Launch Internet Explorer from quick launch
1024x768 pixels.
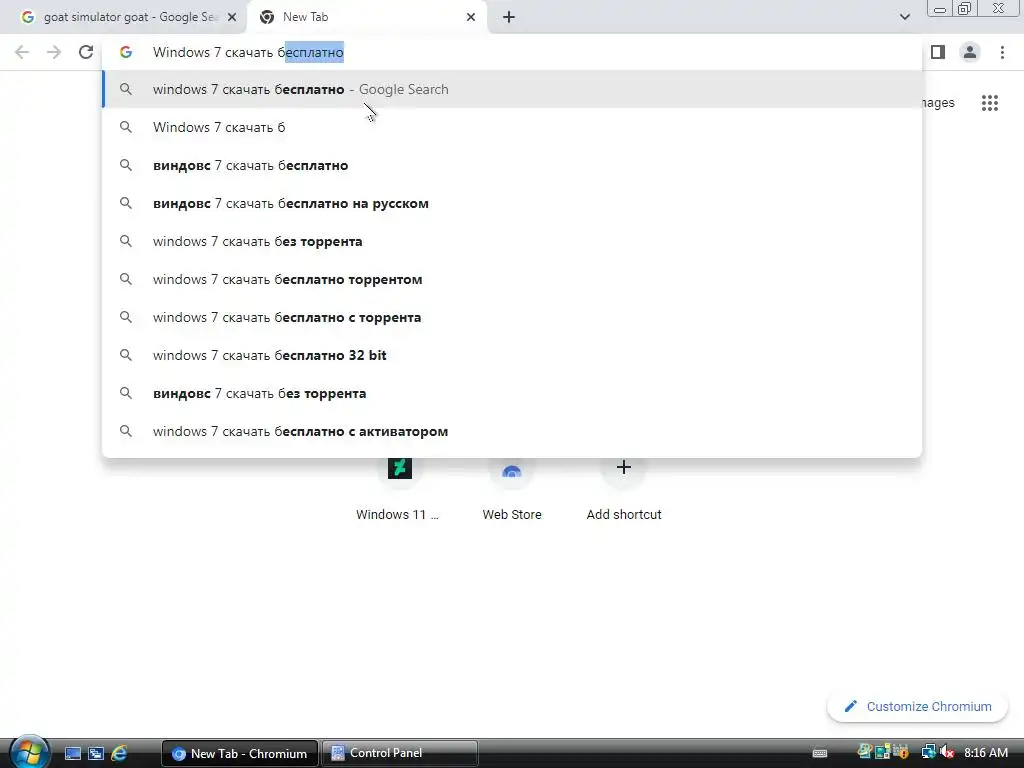tap(119, 754)
